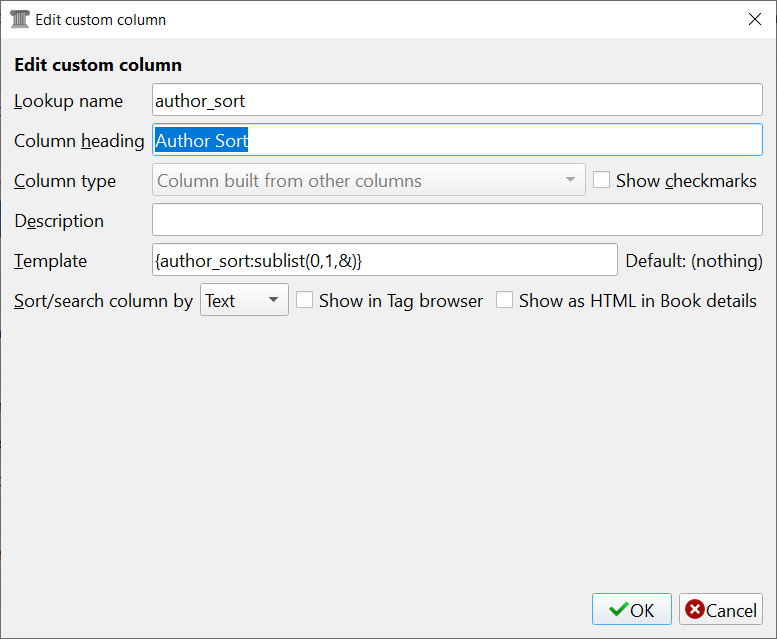Select the empty Description input box

click(457, 220)
